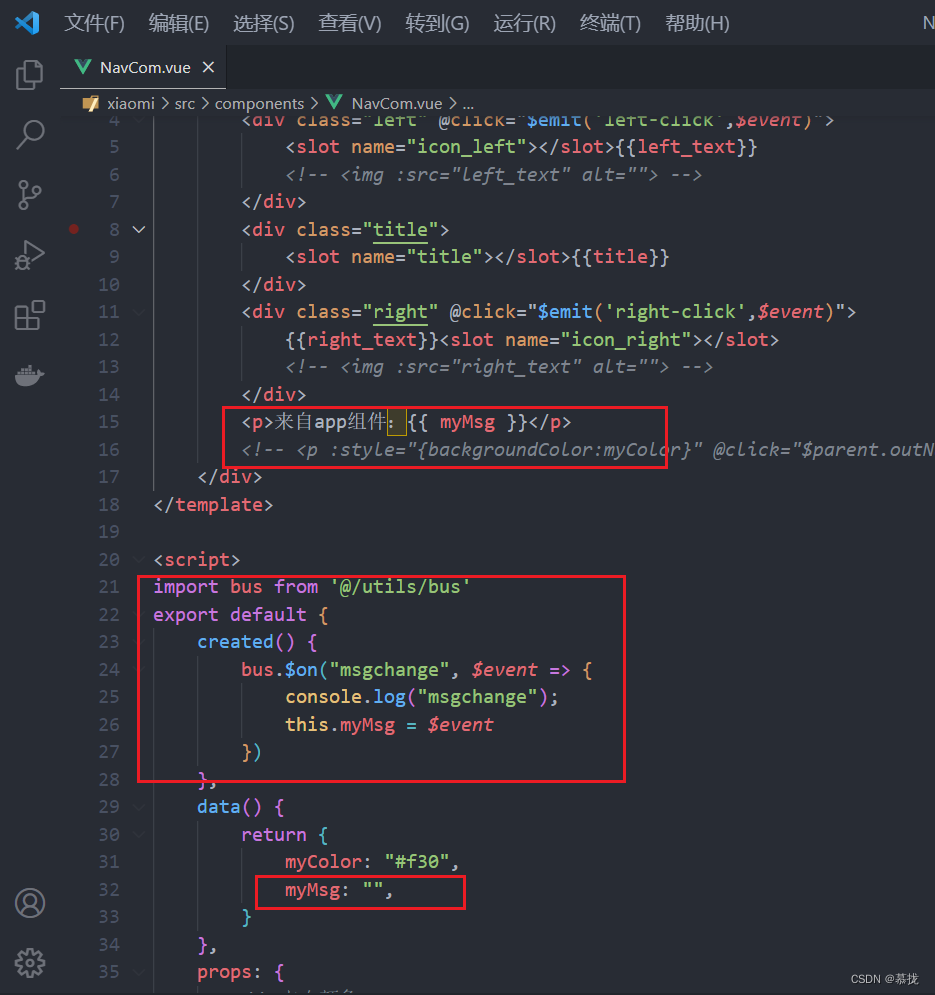Image resolution: width=935 pixels, height=995 pixels.
Task: Click line number 15 in the gutter
Action: point(109,422)
